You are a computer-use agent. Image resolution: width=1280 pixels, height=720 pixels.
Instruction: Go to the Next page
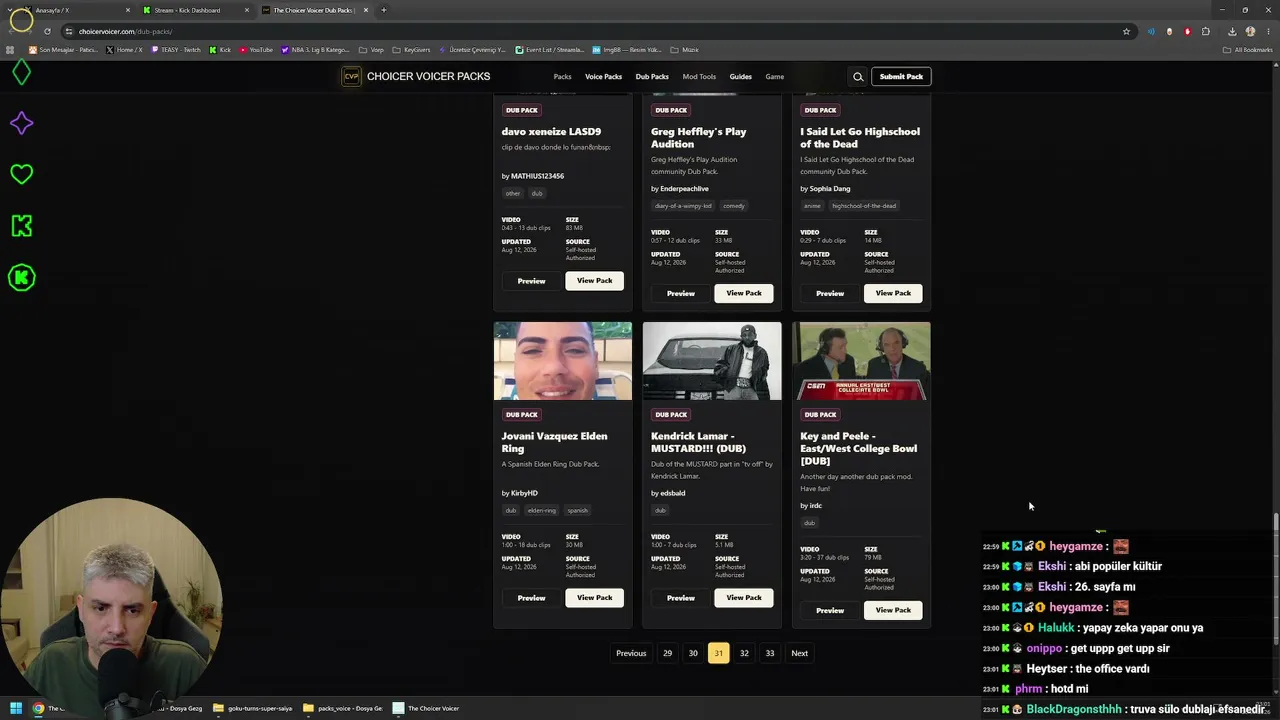pyautogui.click(x=800, y=653)
